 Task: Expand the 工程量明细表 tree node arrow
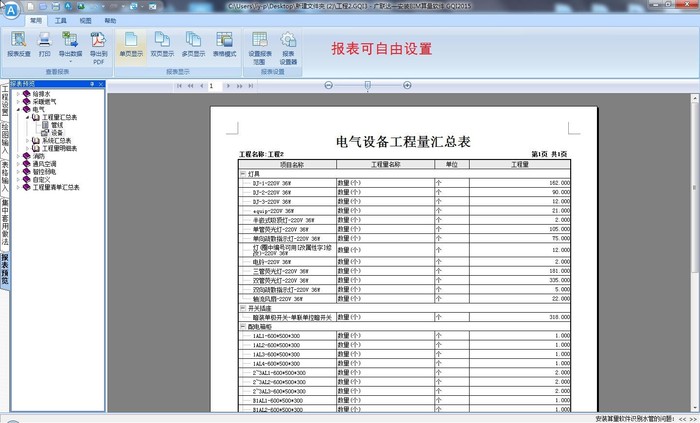click(28, 148)
